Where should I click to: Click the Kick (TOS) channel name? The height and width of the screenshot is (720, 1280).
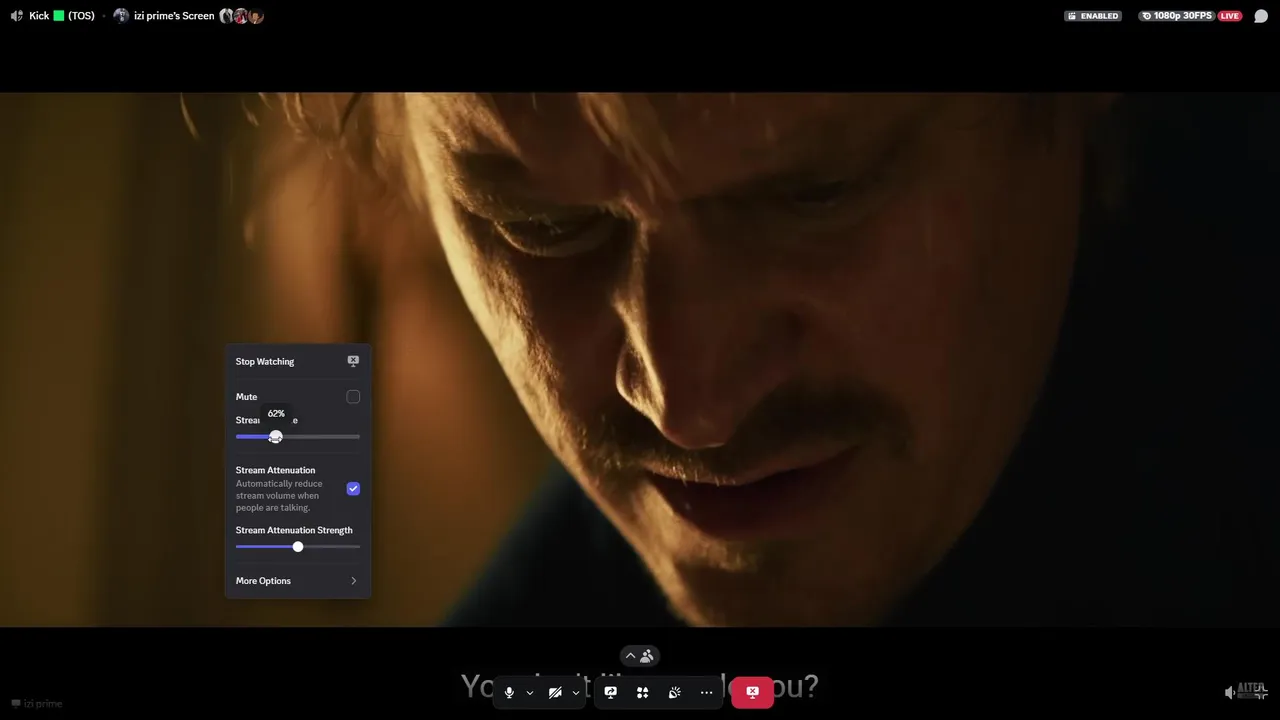[x=62, y=16]
